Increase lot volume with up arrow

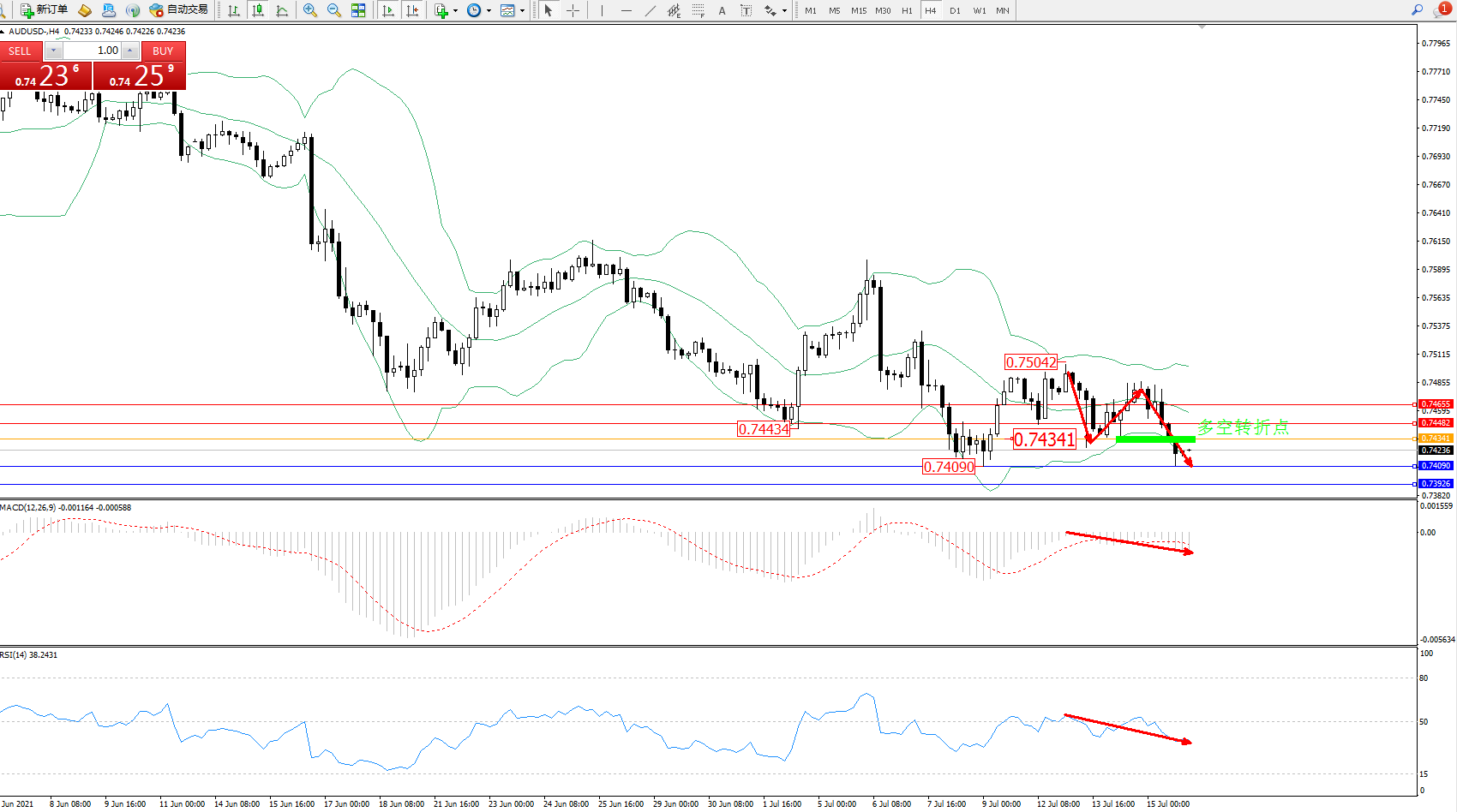[130, 51]
